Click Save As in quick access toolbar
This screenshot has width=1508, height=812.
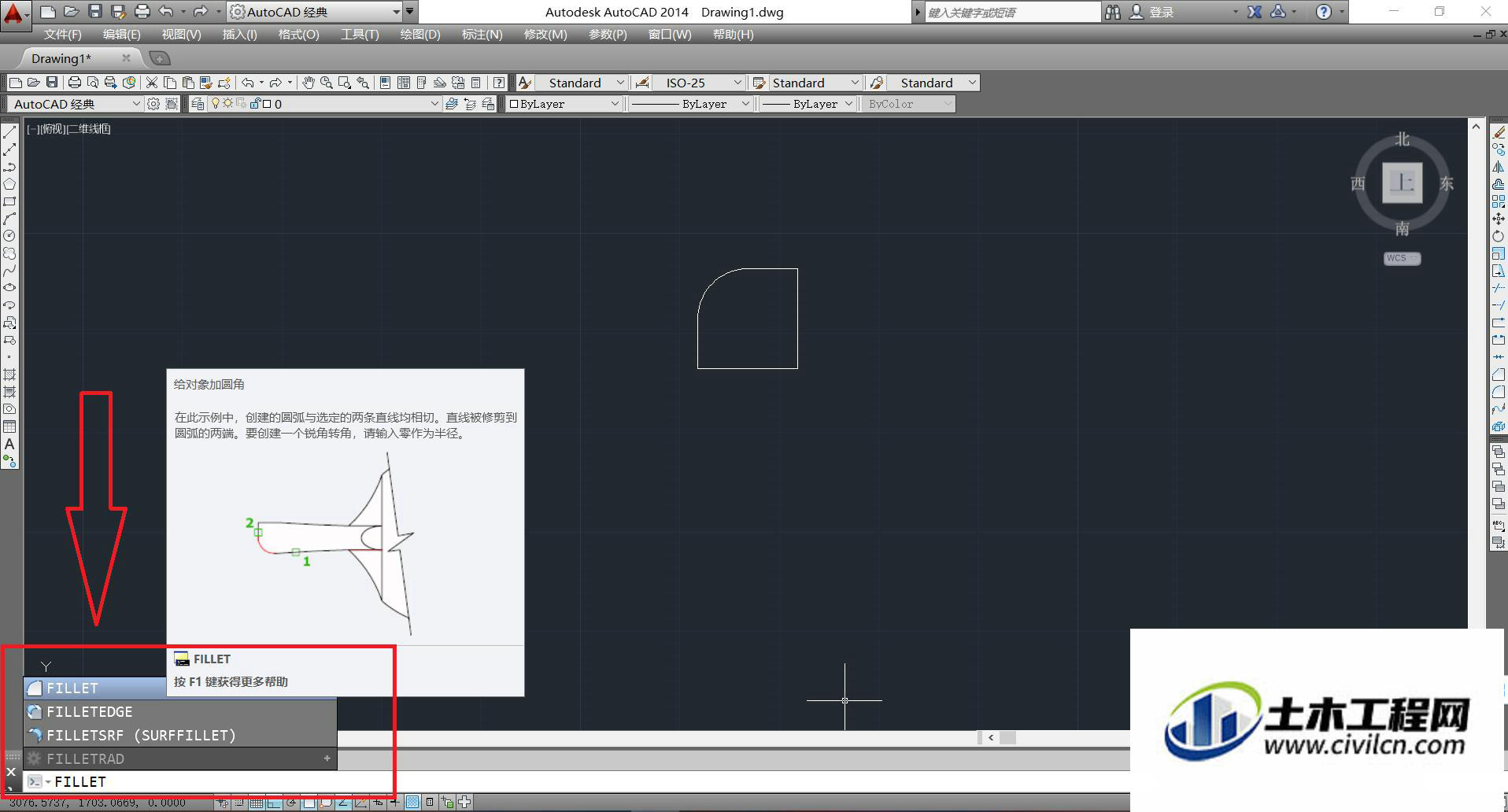118,12
